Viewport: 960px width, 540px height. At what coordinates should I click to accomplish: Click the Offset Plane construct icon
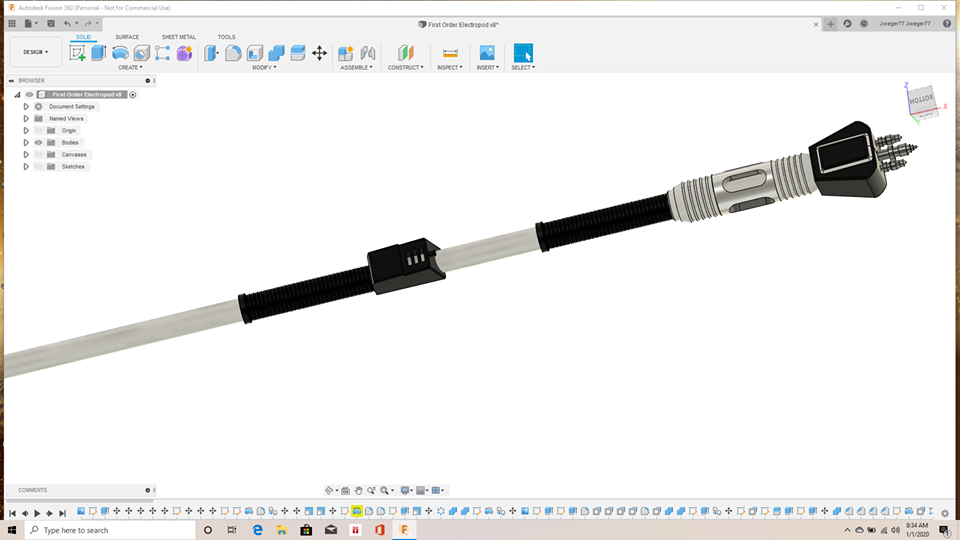coord(405,53)
